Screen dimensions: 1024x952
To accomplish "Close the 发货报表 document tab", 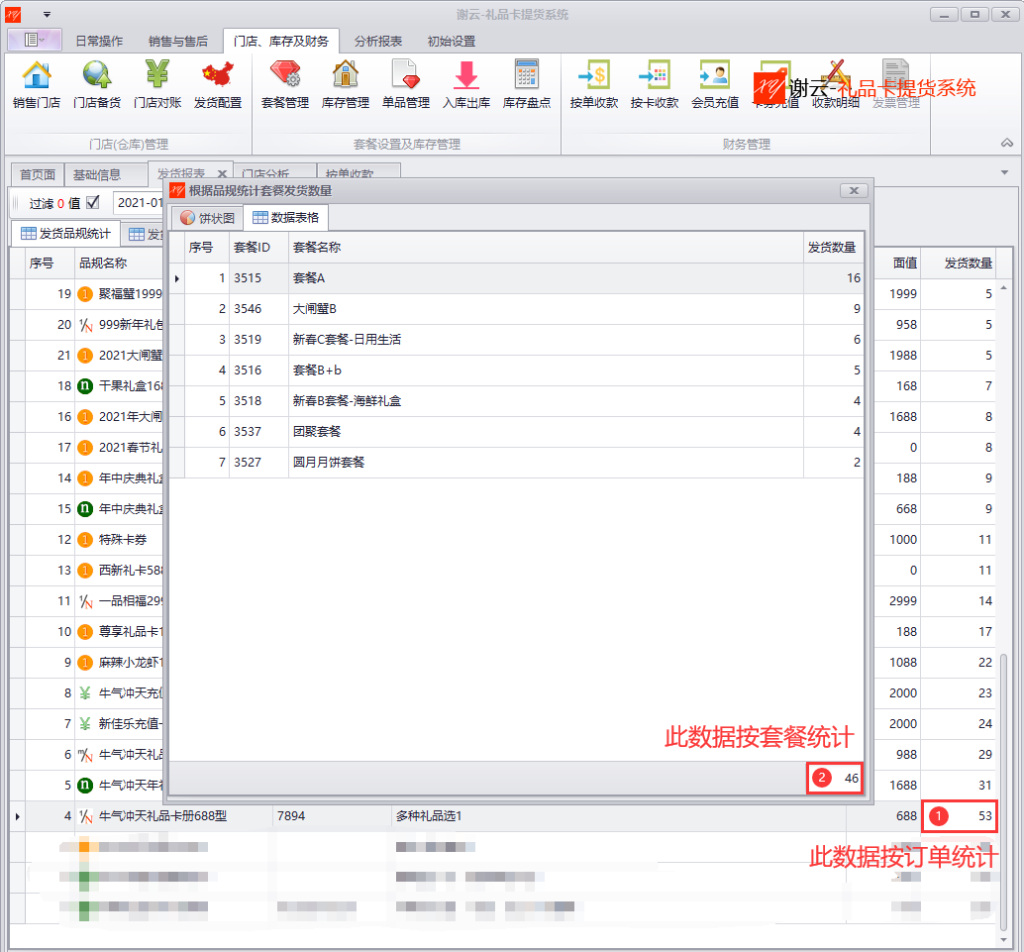I will tap(222, 174).
